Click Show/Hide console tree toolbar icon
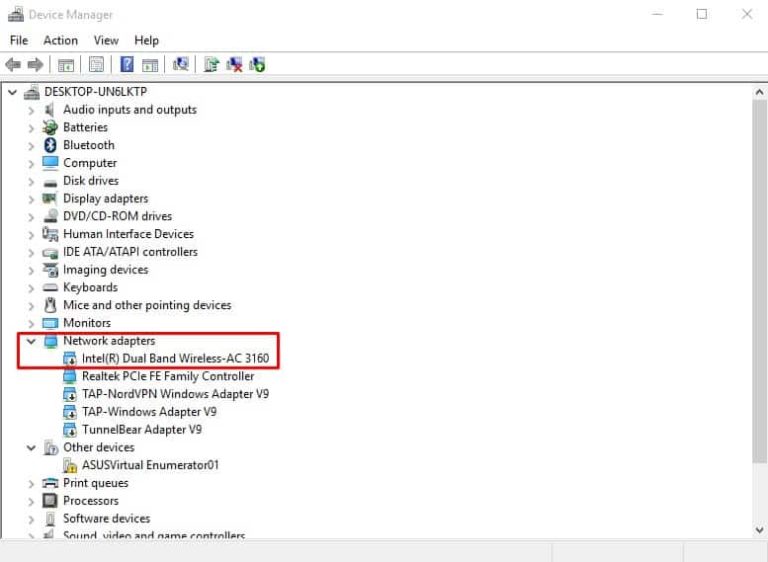This screenshot has width=768, height=562. click(x=66, y=65)
